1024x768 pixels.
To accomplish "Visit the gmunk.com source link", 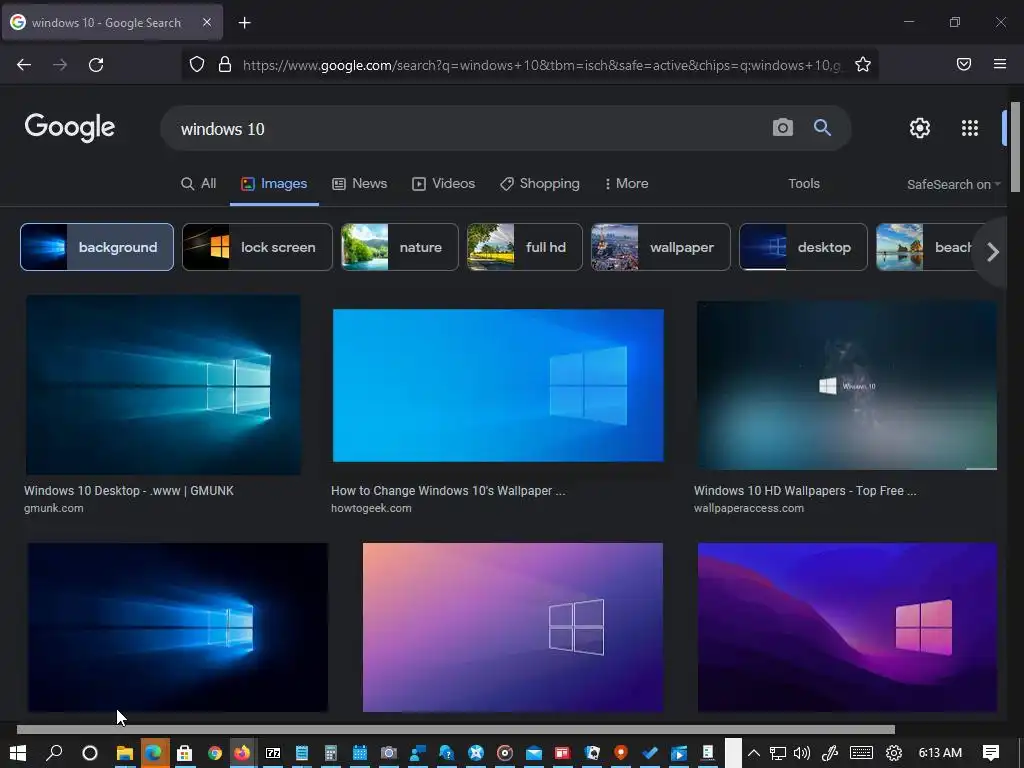I will [54, 508].
